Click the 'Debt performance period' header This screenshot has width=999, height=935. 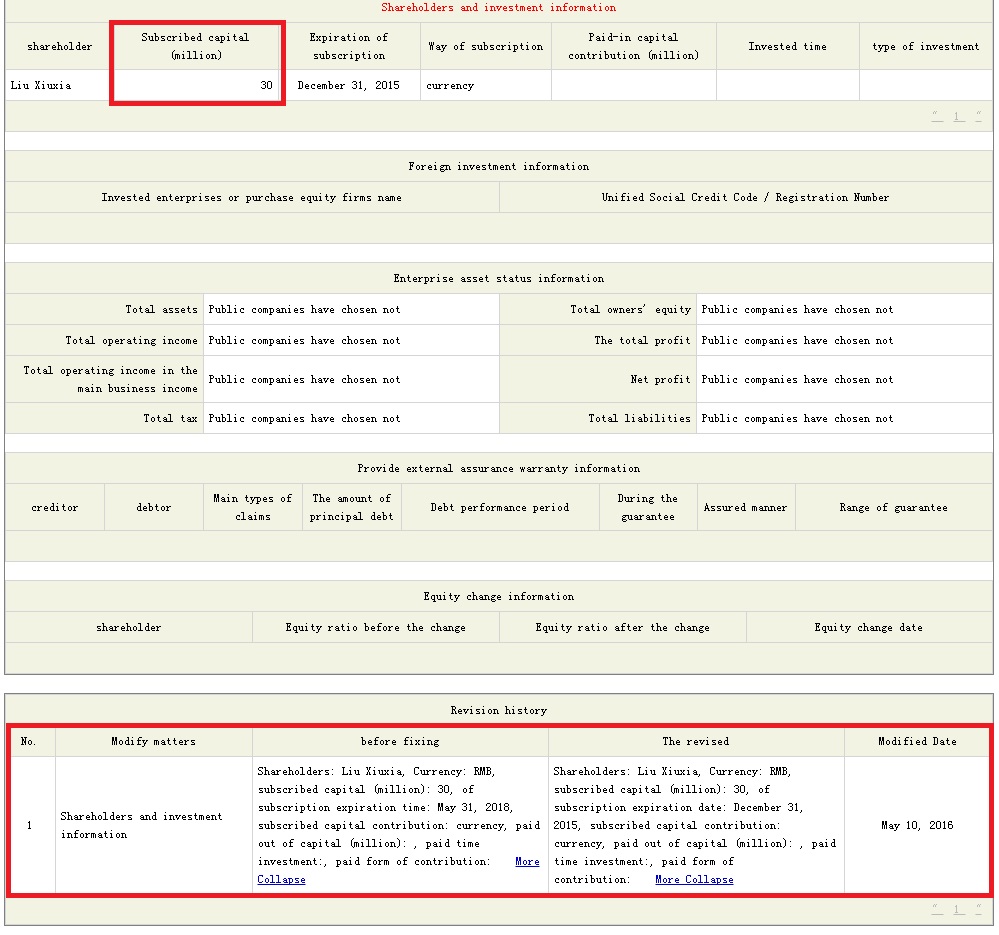pyautogui.click(x=500, y=507)
